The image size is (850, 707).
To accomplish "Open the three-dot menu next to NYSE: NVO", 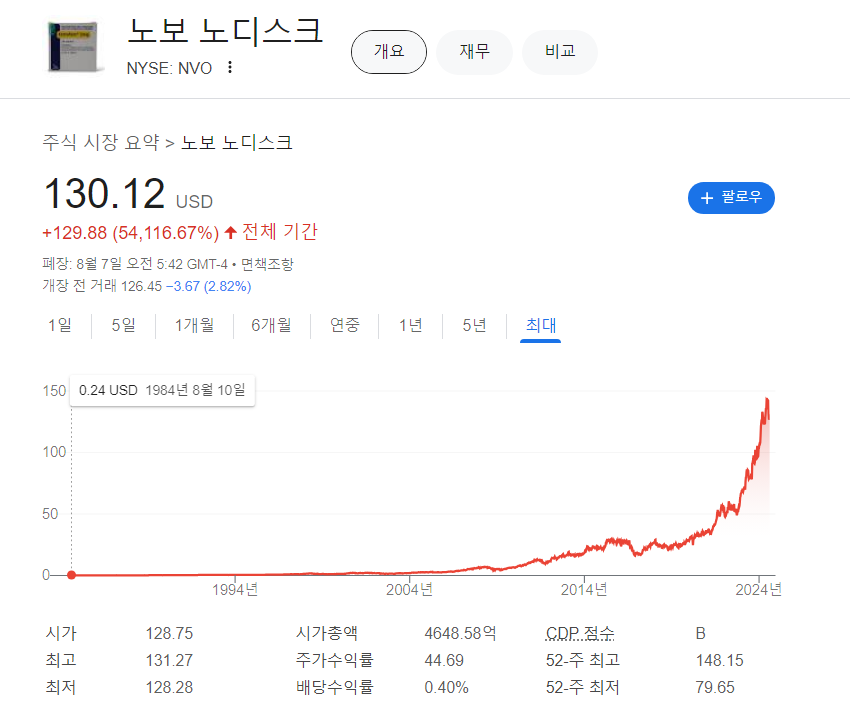I will tap(230, 67).
